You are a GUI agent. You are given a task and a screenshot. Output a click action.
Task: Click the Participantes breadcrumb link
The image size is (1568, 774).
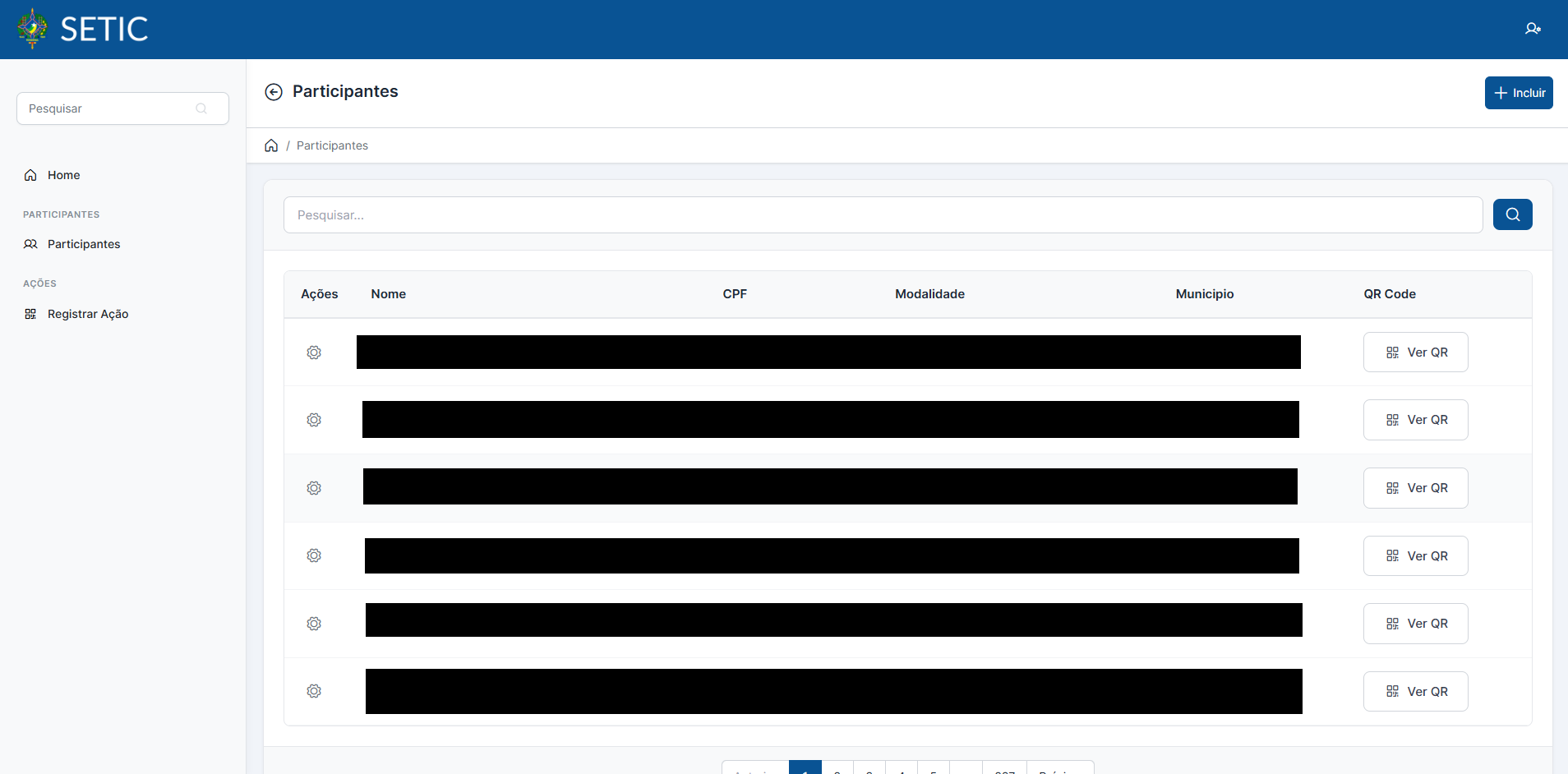[332, 145]
